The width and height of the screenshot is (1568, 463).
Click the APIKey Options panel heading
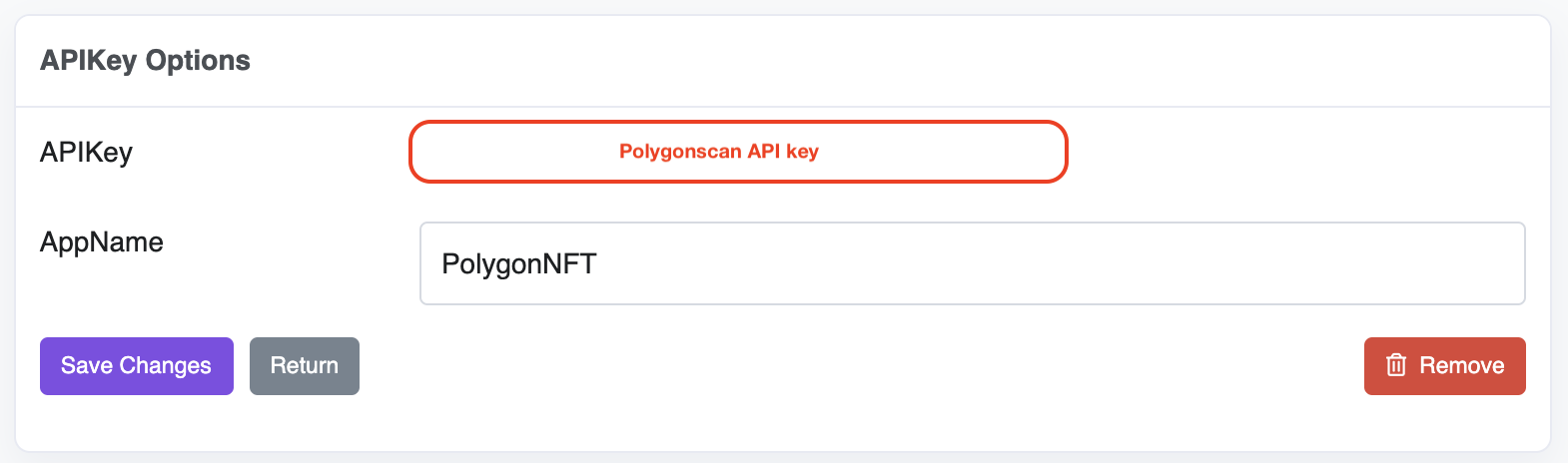(145, 61)
